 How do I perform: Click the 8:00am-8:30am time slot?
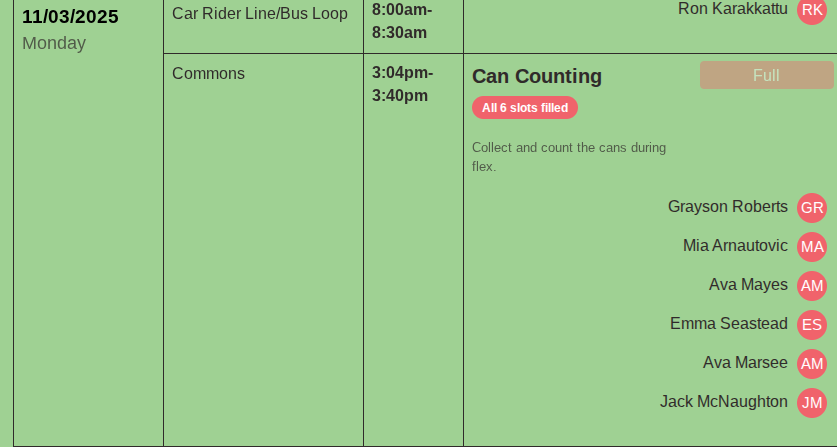click(402, 21)
